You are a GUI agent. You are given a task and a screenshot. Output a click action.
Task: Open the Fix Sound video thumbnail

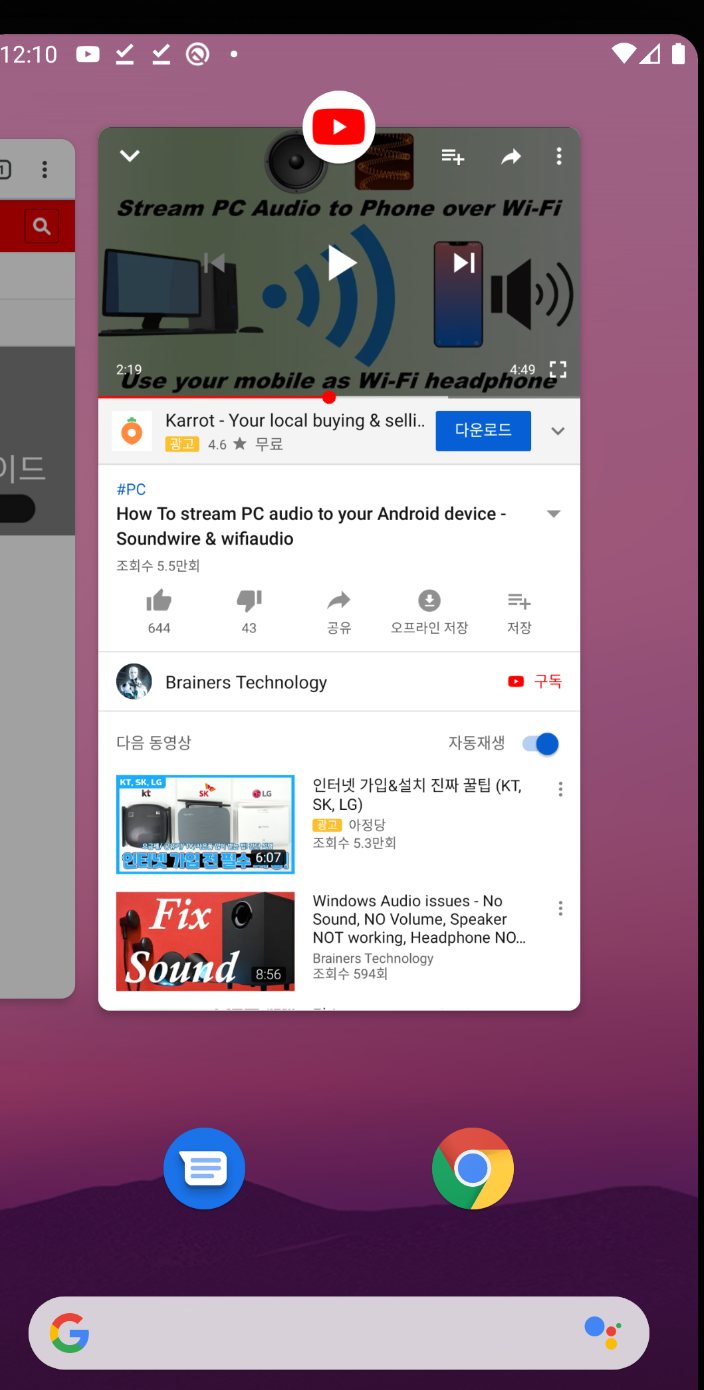(x=205, y=942)
